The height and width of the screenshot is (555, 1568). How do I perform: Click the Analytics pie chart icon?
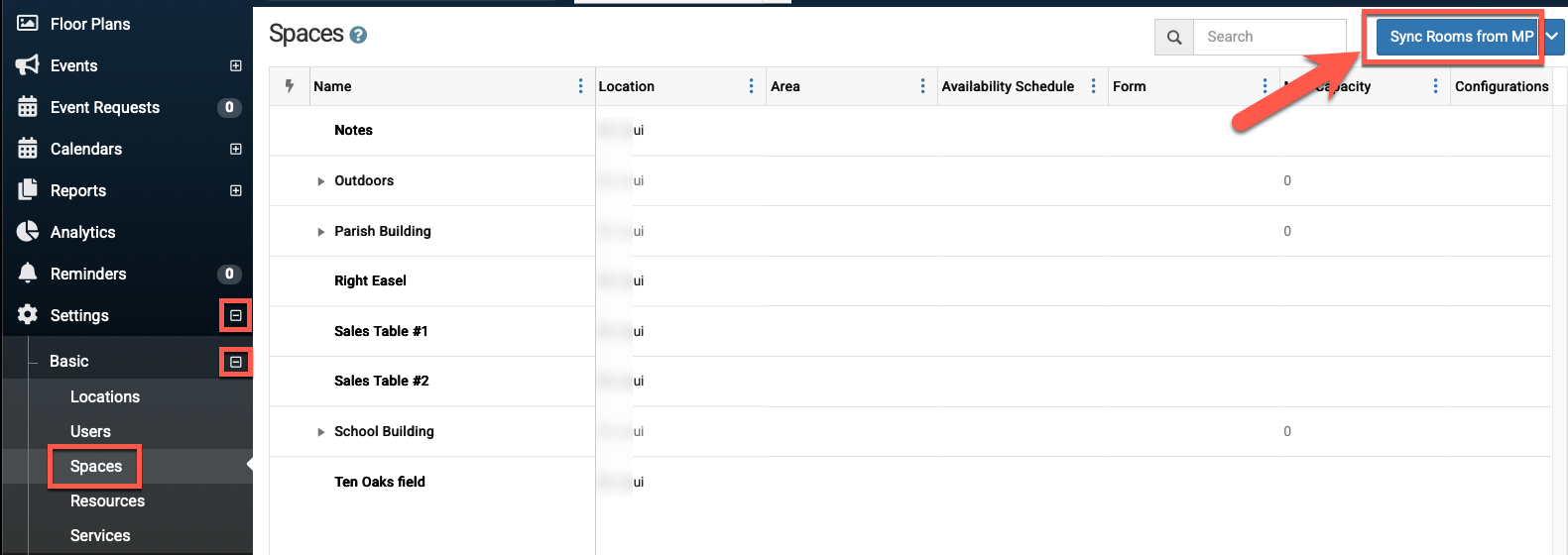pos(28,232)
